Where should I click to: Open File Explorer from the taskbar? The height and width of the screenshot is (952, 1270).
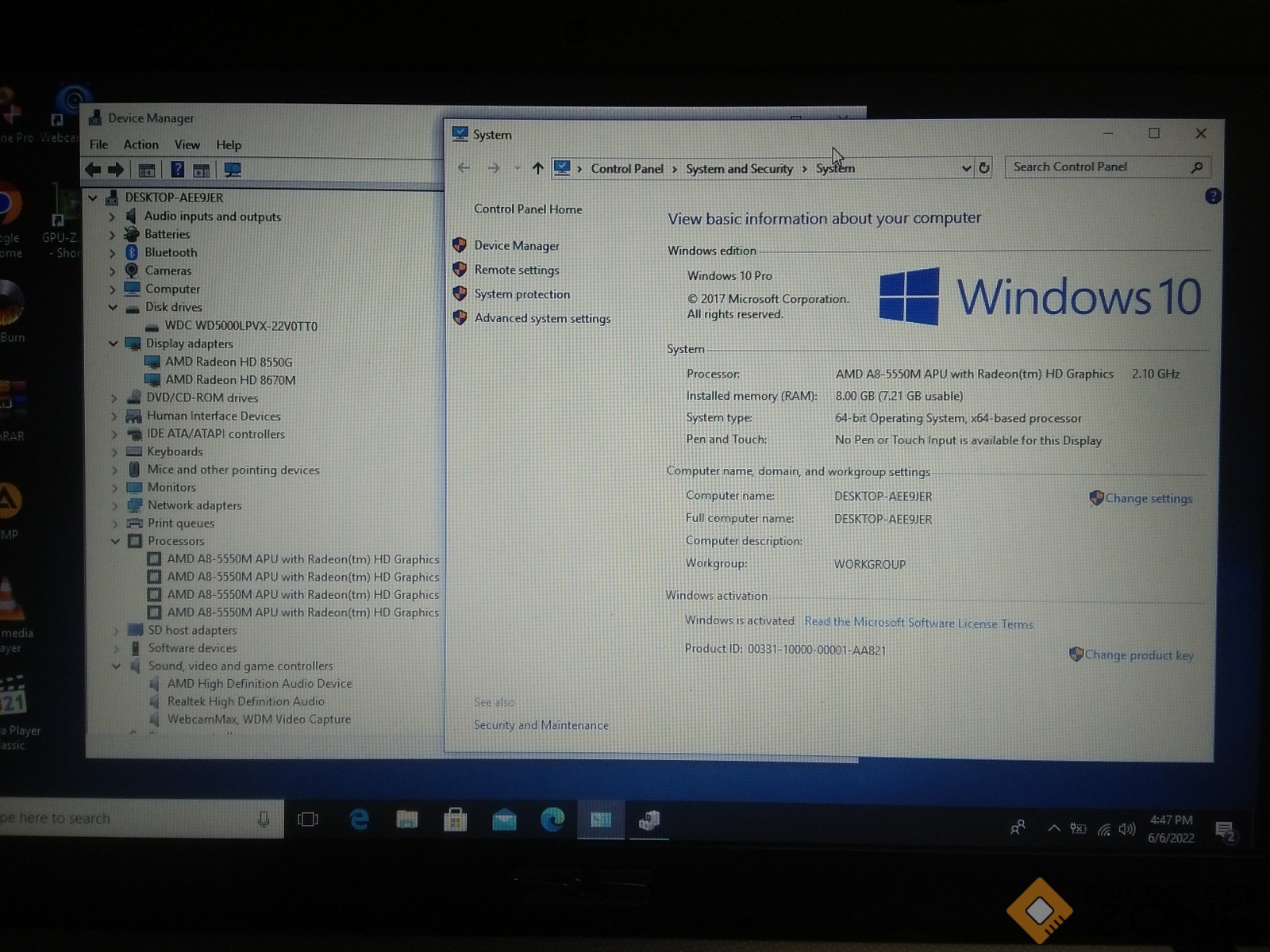407,820
